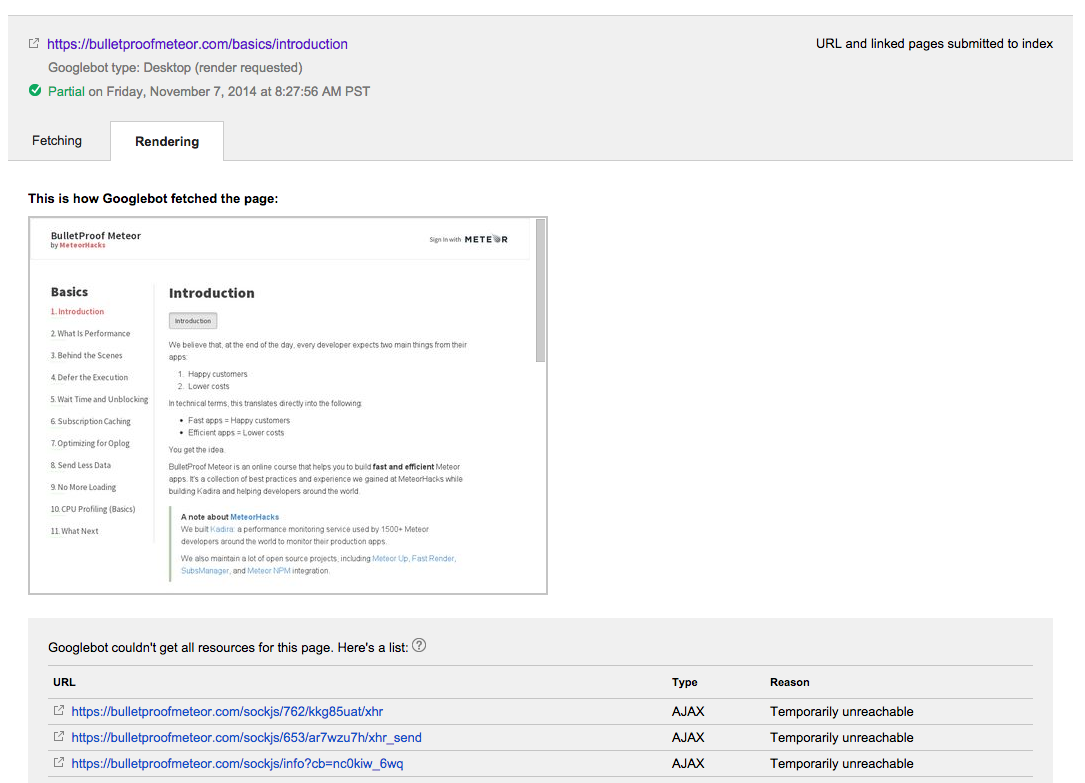1085x783 pixels.
Task: Select the Rendering tab
Action: [167, 141]
